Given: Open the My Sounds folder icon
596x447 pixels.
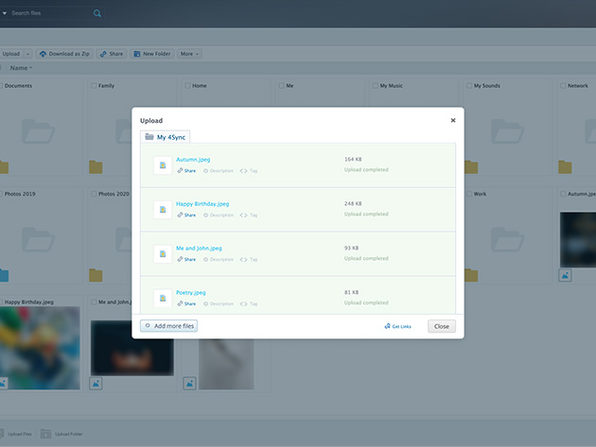Looking at the screenshot, I should [x=507, y=131].
